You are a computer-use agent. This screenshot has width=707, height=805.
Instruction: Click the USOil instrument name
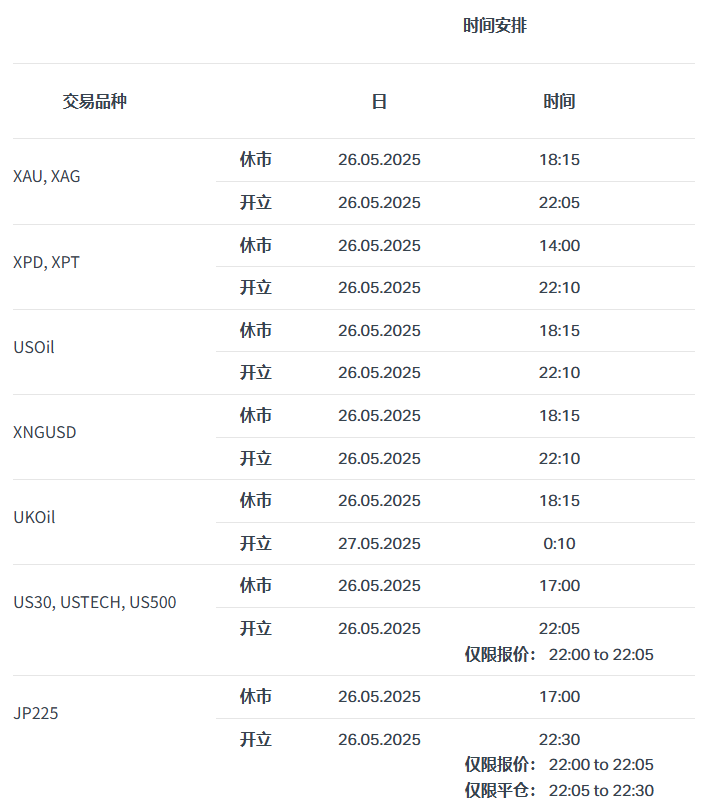(34, 347)
